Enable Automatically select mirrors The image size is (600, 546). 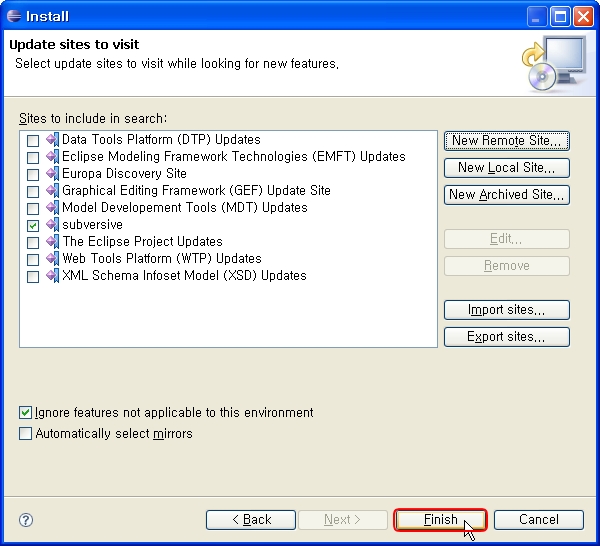[x=25, y=434]
